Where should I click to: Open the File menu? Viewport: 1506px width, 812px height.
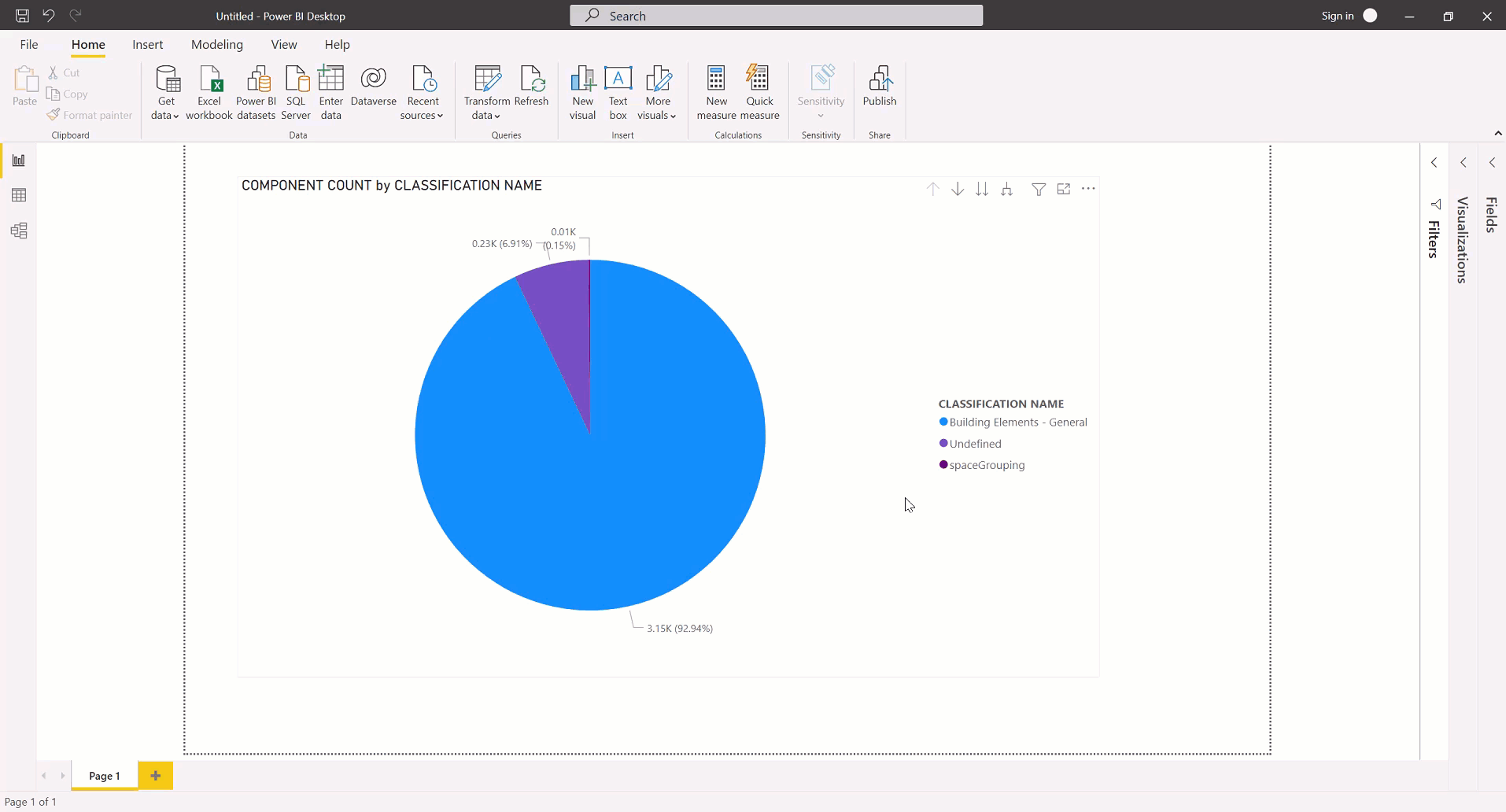pos(29,45)
